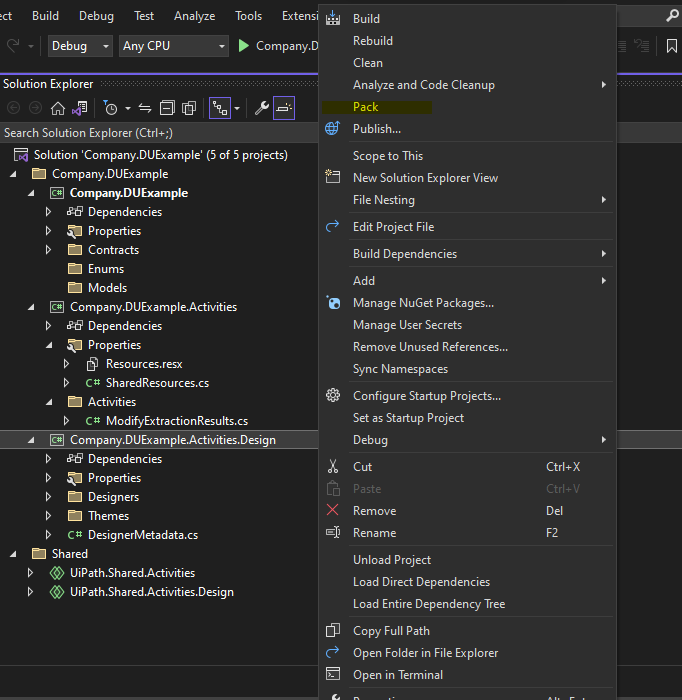Screen dimensions: 682x700
Task: Select Cut in the context menu
Action: 467,467
